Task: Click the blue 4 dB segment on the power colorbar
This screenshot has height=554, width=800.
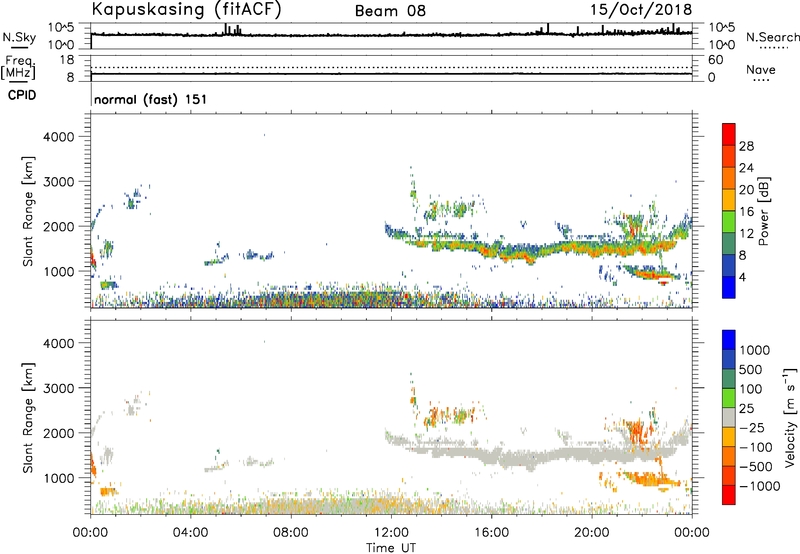Action: tap(729, 287)
